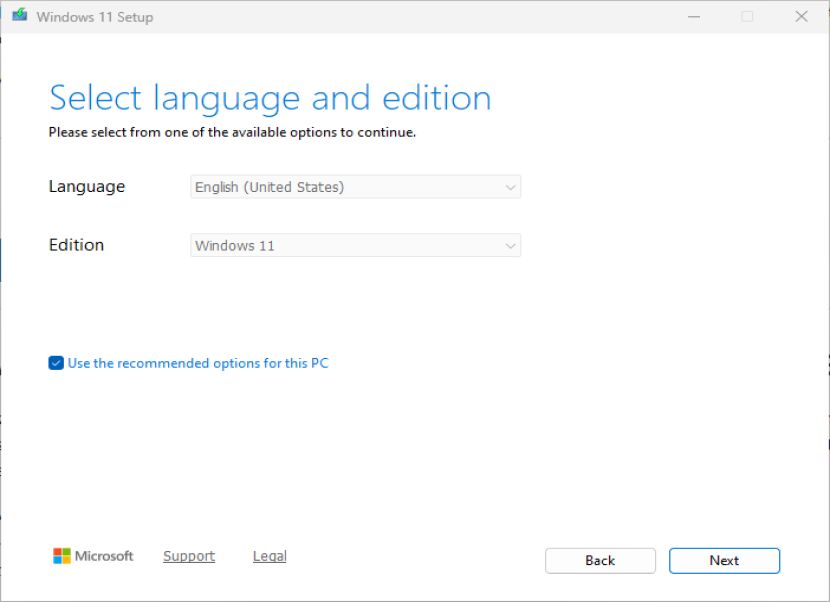
Task: Select the Windows 11 edition combo box
Action: click(356, 245)
